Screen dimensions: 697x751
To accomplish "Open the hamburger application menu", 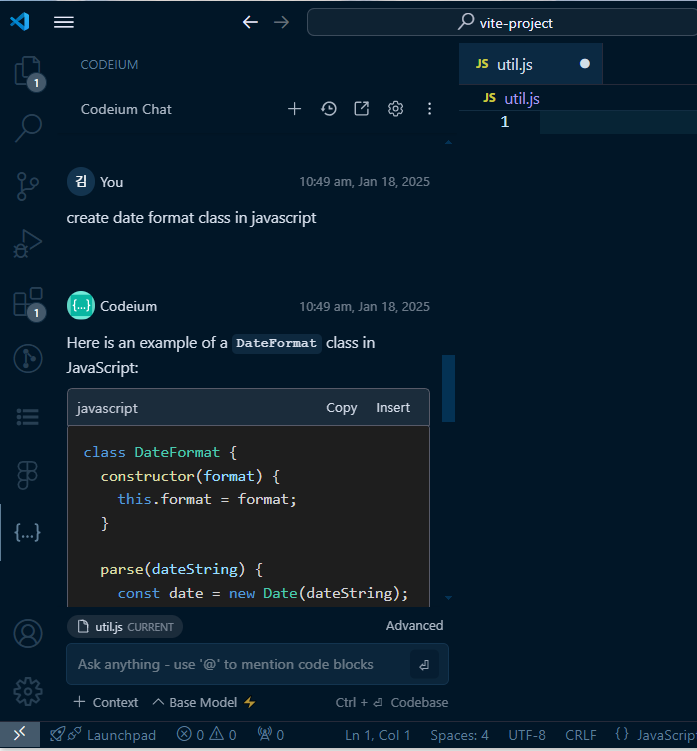I will click(x=64, y=22).
